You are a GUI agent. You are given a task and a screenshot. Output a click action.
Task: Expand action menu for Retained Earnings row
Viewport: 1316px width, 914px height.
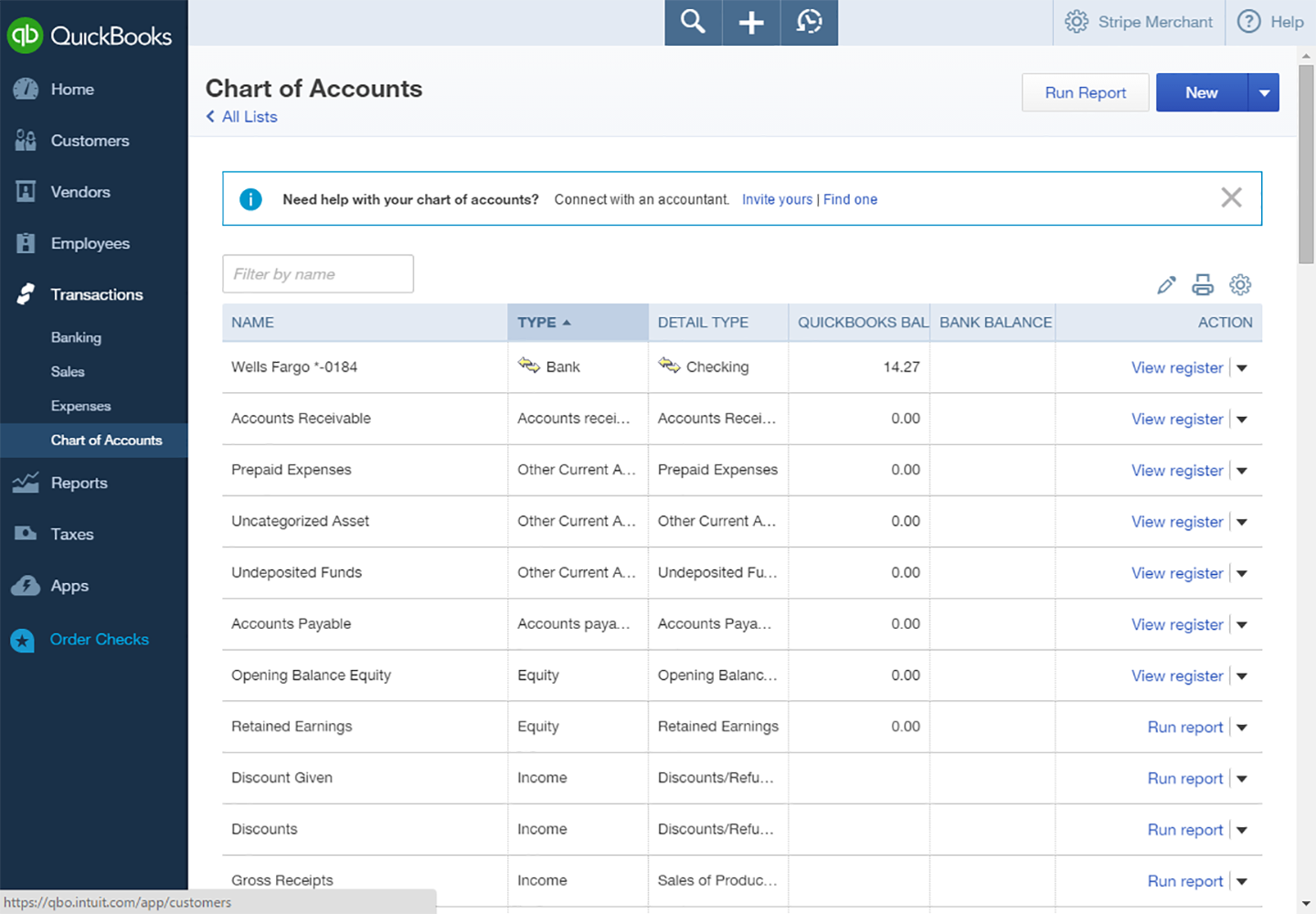(x=1242, y=728)
